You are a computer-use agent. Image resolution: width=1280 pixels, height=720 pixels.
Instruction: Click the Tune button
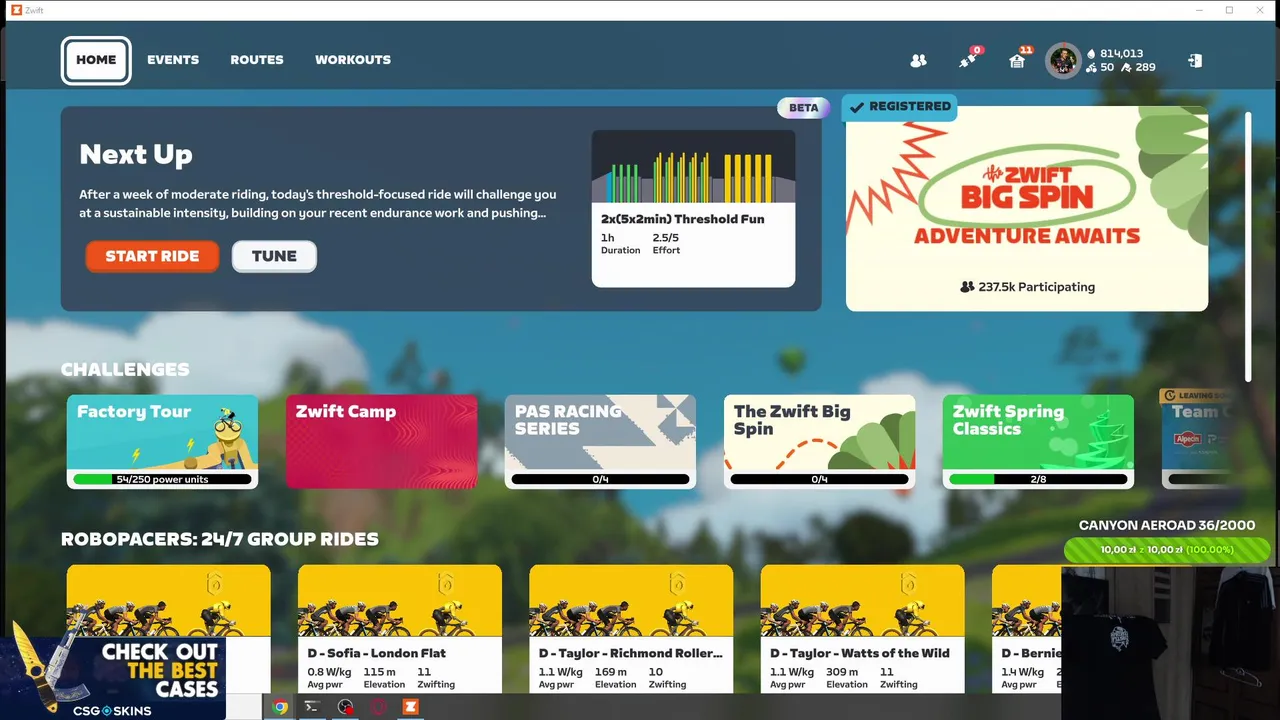pyautogui.click(x=274, y=256)
